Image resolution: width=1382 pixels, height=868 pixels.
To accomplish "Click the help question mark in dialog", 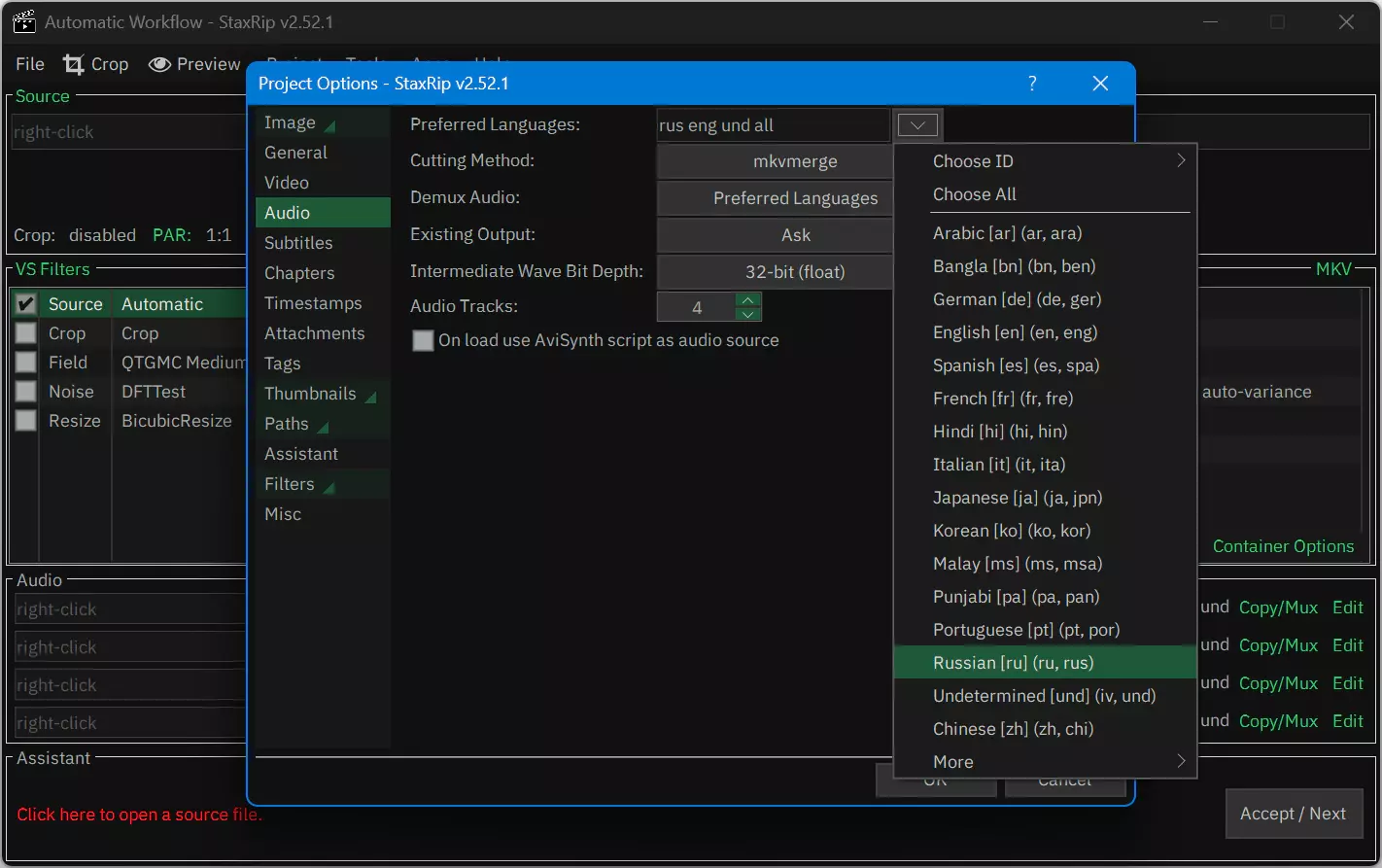I will [x=1032, y=84].
